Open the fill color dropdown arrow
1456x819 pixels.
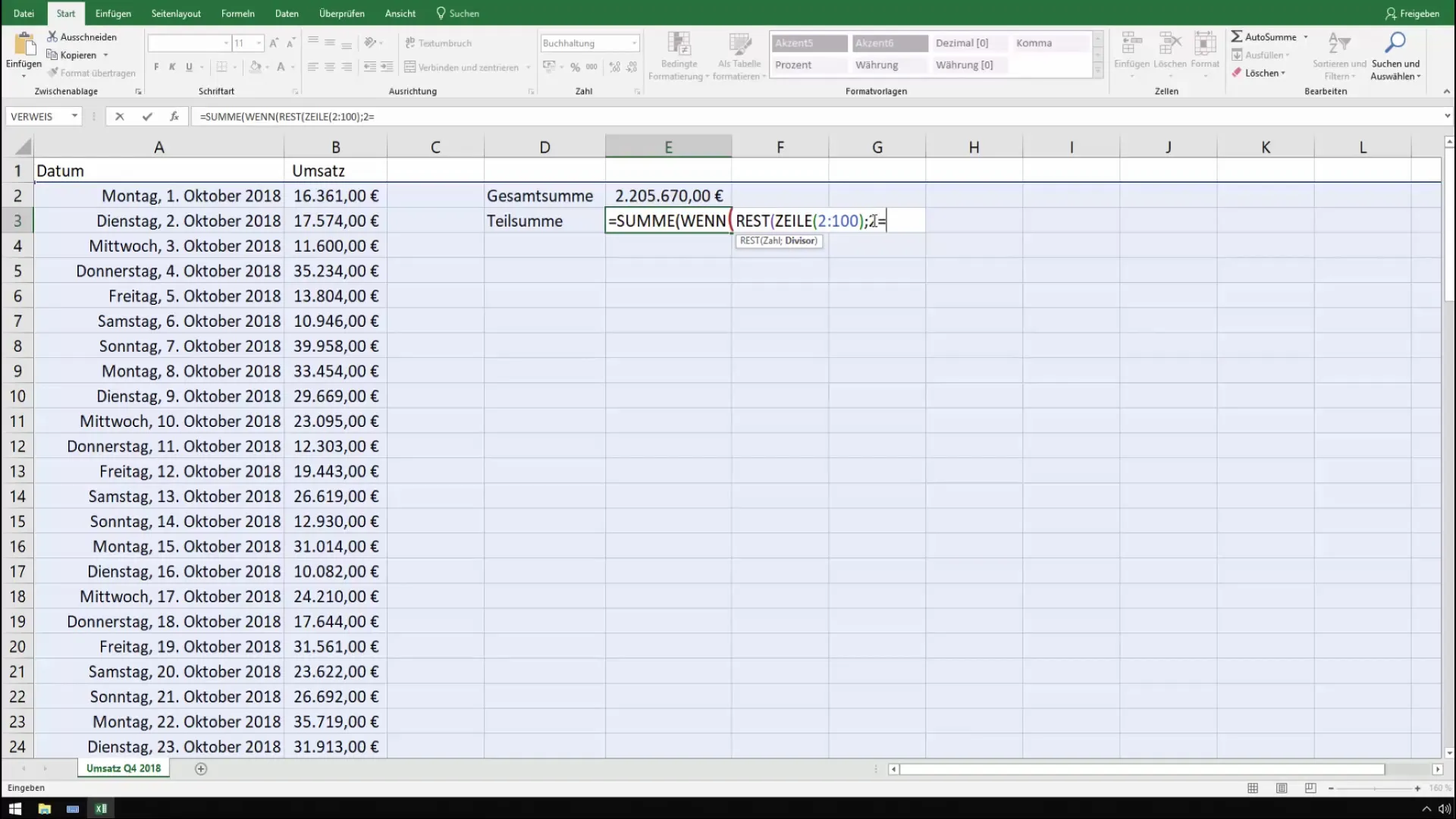[x=267, y=67]
